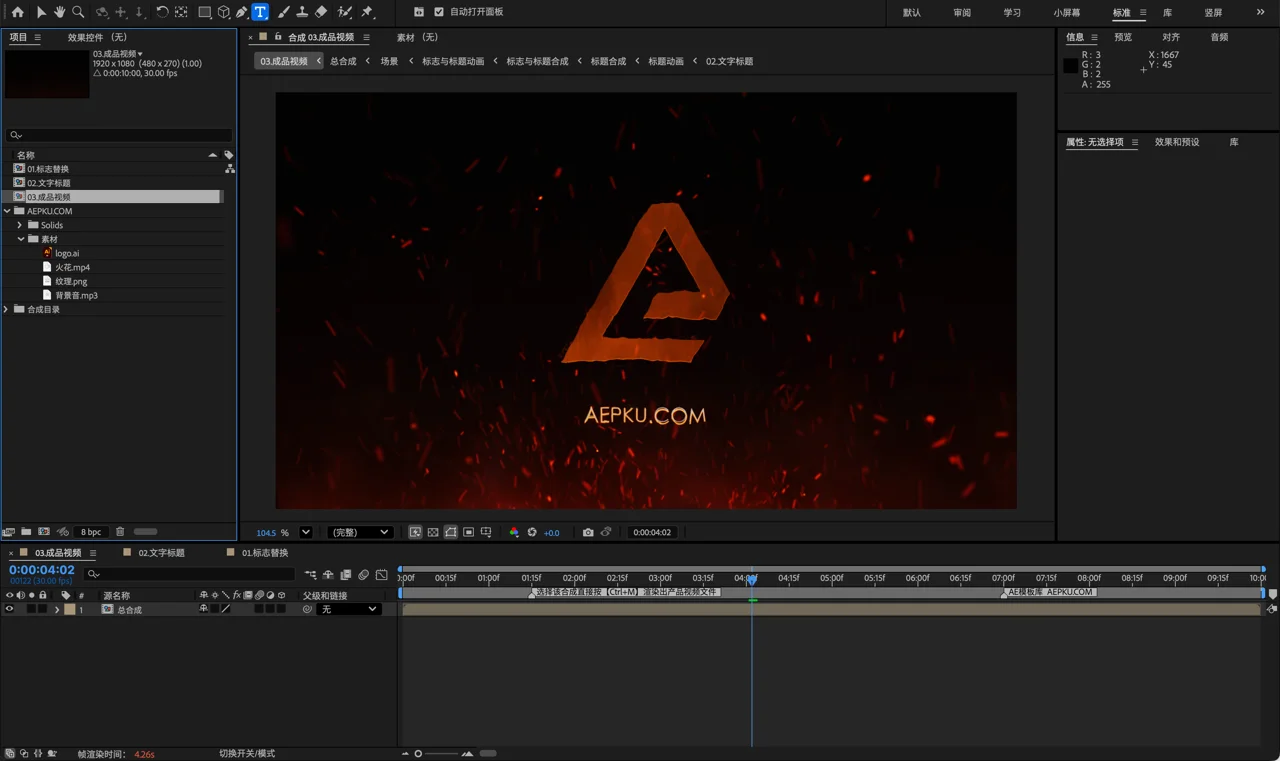1280x761 pixels.
Task: Hide the 总合成 layer with eye icon
Action: [10, 609]
